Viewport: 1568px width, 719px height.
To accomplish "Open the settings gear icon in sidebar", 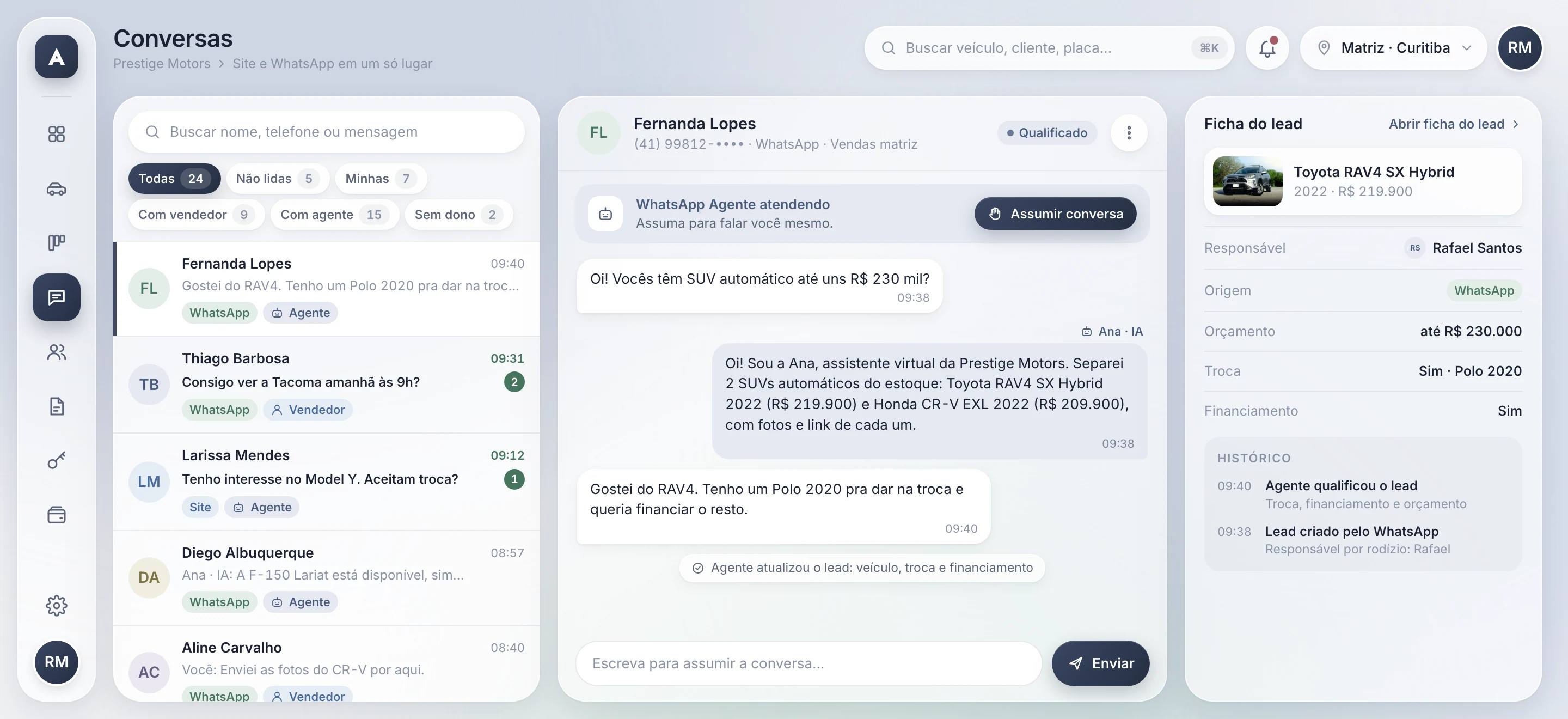I will click(57, 605).
